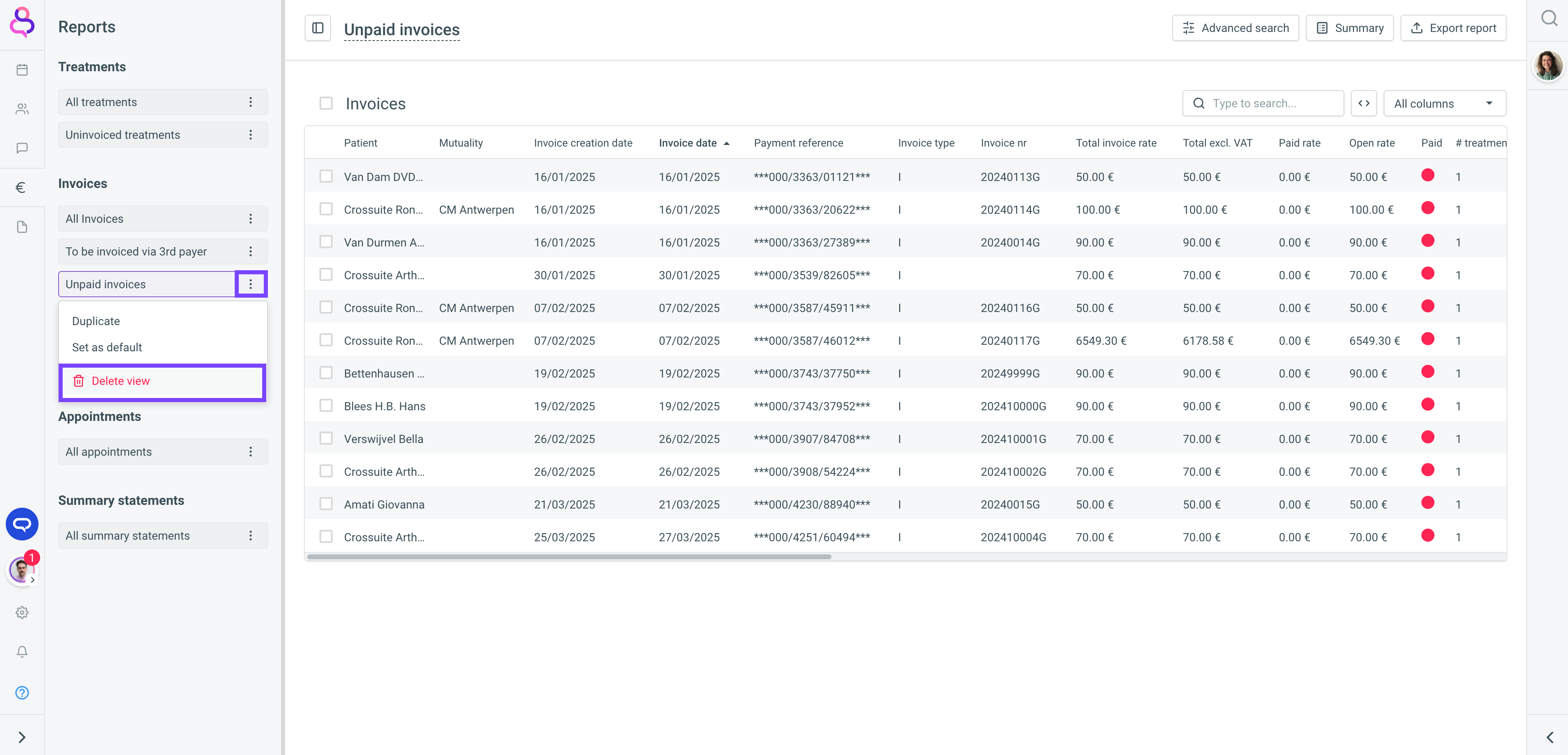Open the global search magnifier icon
This screenshot has width=1568, height=755.
pos(1548,19)
